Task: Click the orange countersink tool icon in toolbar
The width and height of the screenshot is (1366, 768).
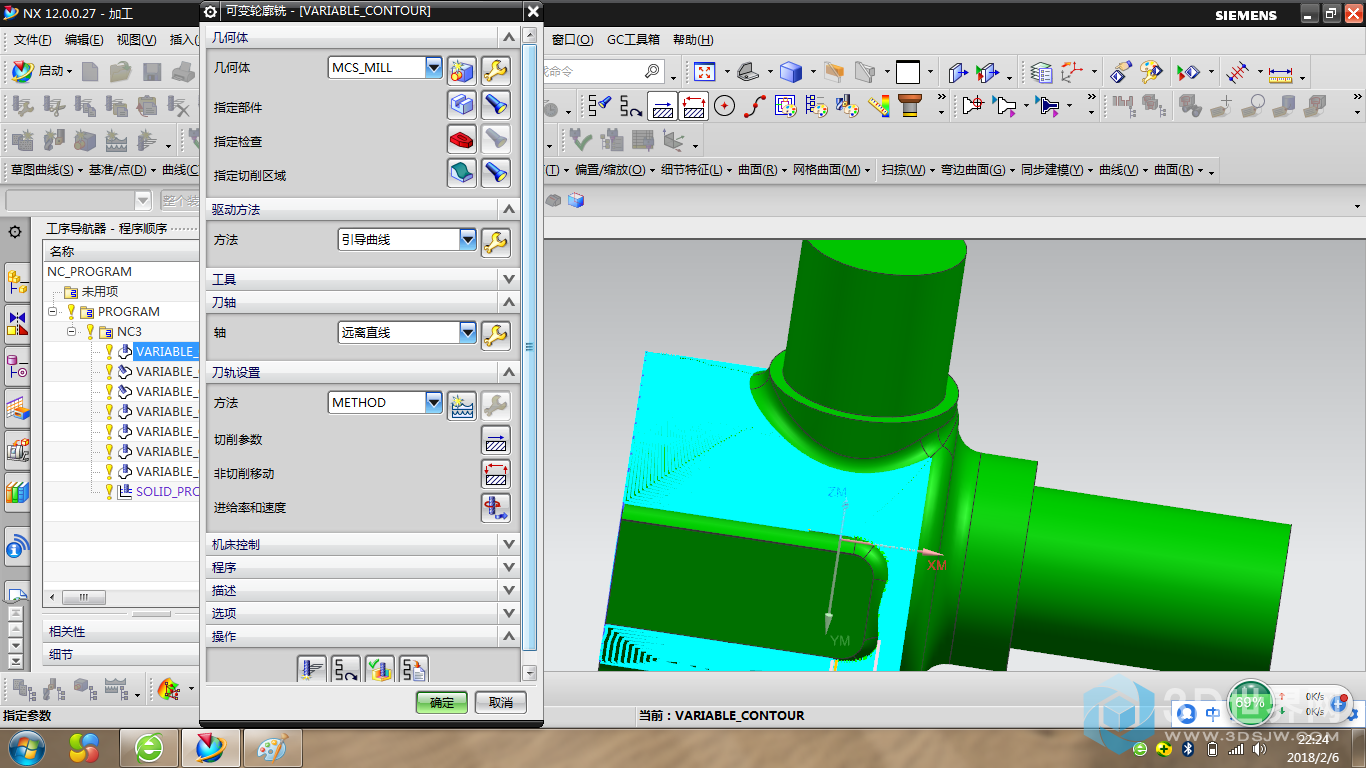Action: (909, 106)
